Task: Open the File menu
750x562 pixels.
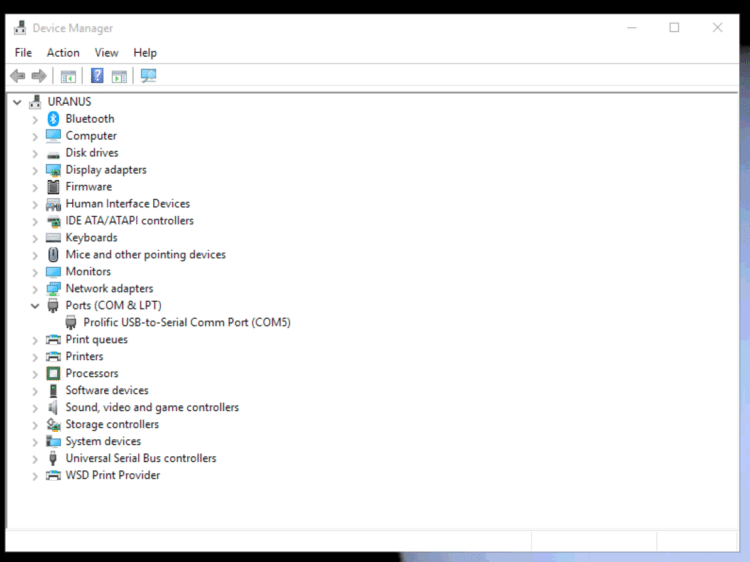Action: [x=23, y=53]
